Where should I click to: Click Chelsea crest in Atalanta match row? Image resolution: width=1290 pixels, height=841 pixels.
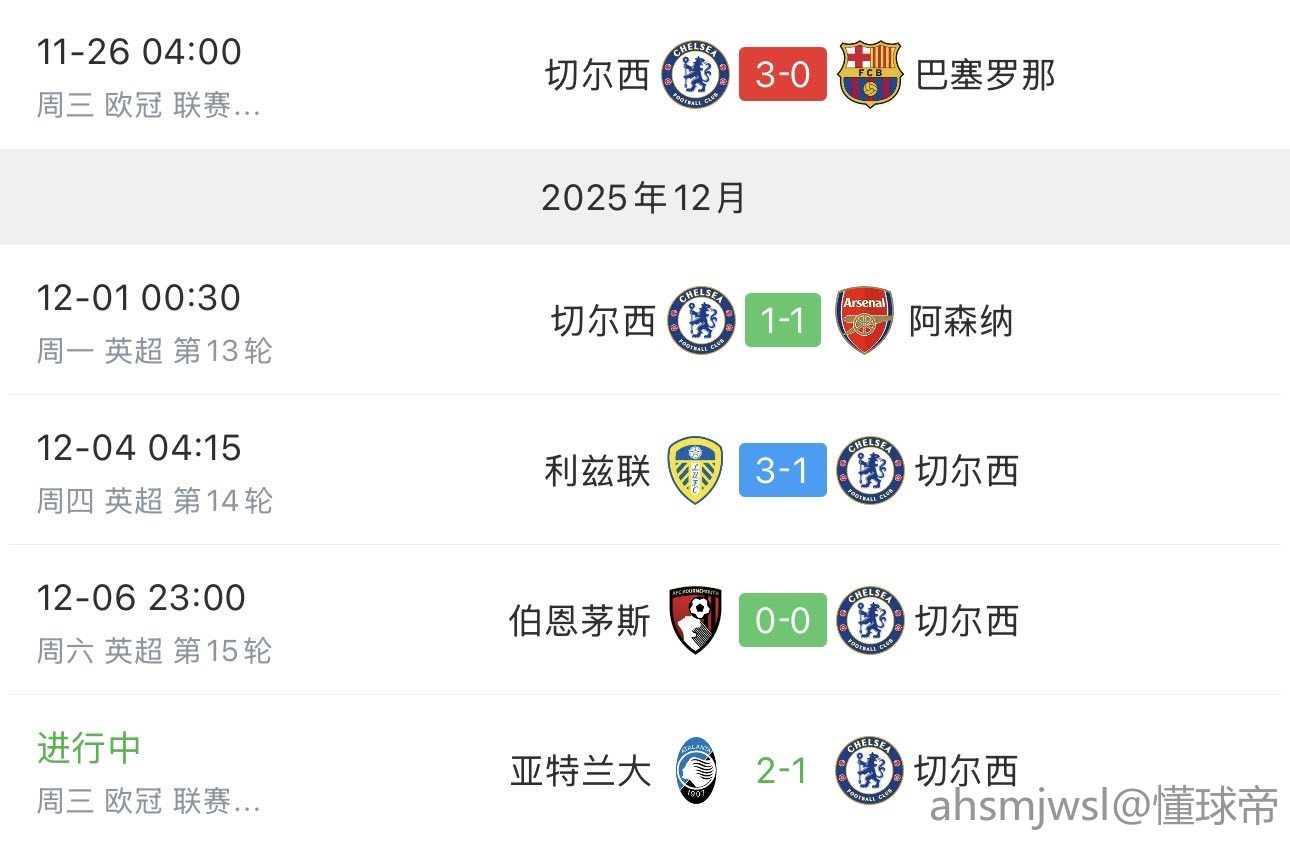pyautogui.click(x=870, y=770)
